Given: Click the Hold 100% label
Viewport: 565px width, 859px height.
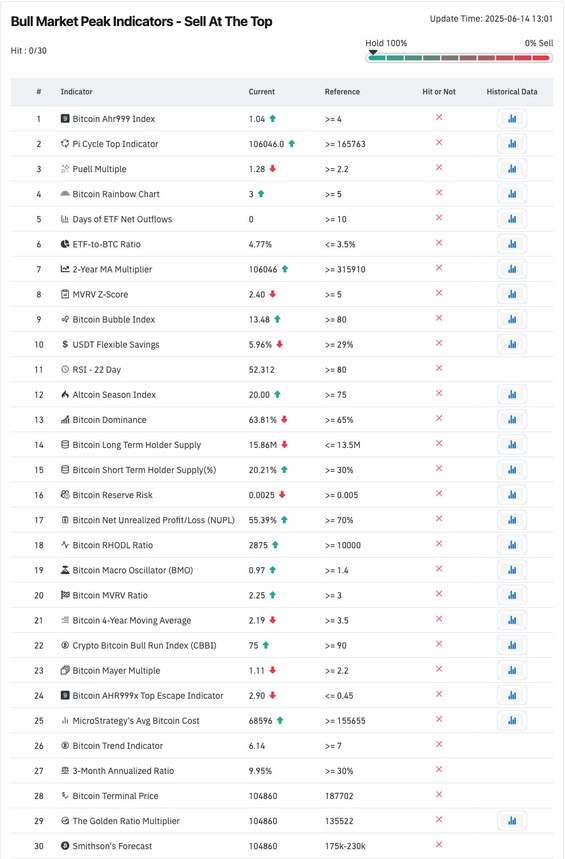Looking at the screenshot, I should [386, 43].
